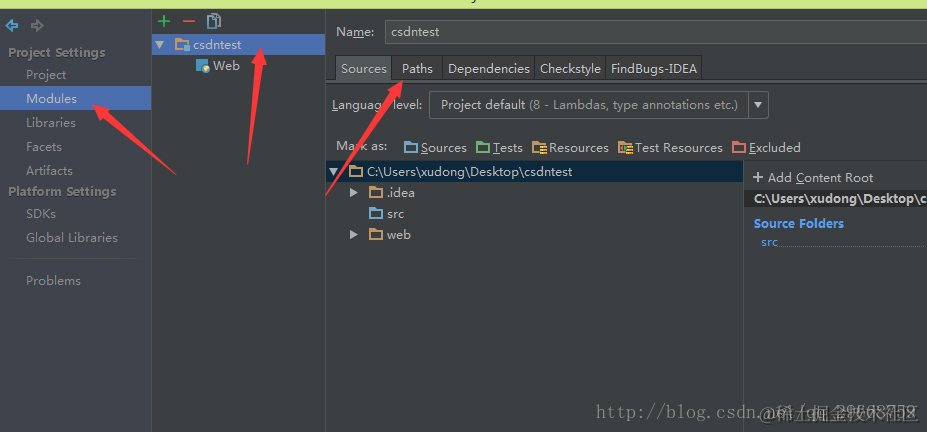Open Libraries settings
927x432 pixels.
pyautogui.click(x=51, y=123)
